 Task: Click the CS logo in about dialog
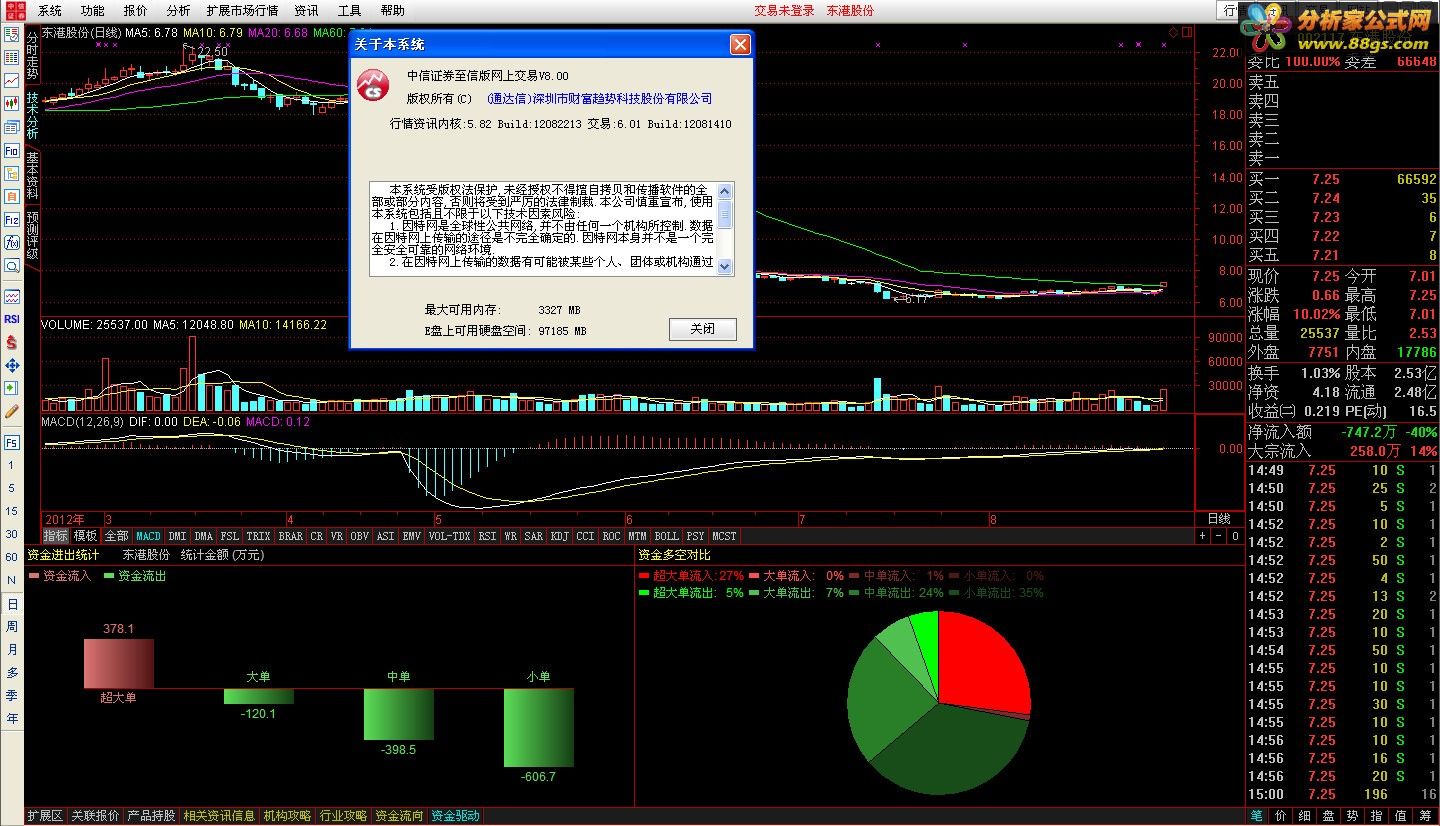pyautogui.click(x=374, y=85)
